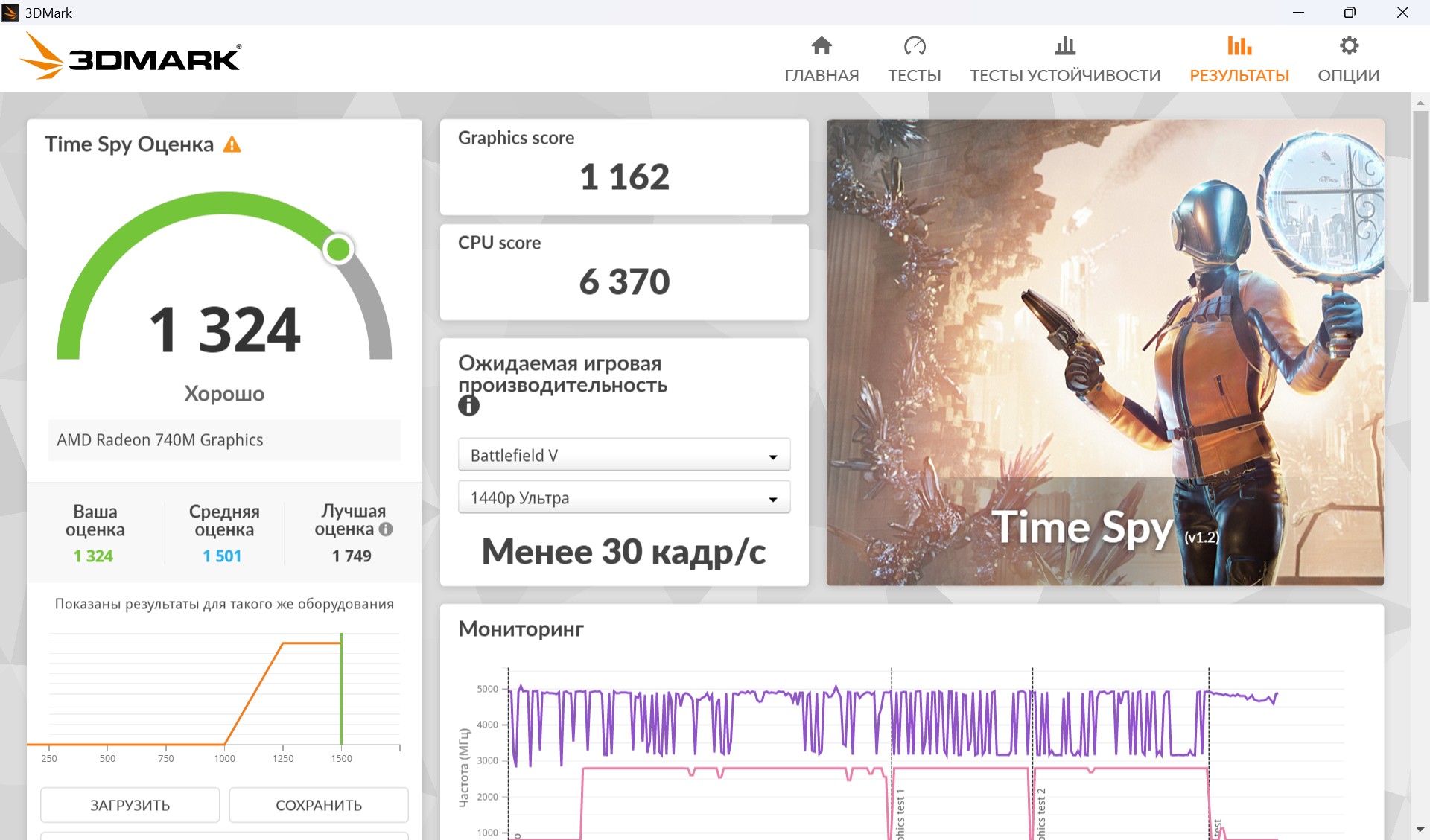Open the Тесты устойчивости chart icon
Image resolution: width=1430 pixels, height=840 pixels.
coord(1065,46)
